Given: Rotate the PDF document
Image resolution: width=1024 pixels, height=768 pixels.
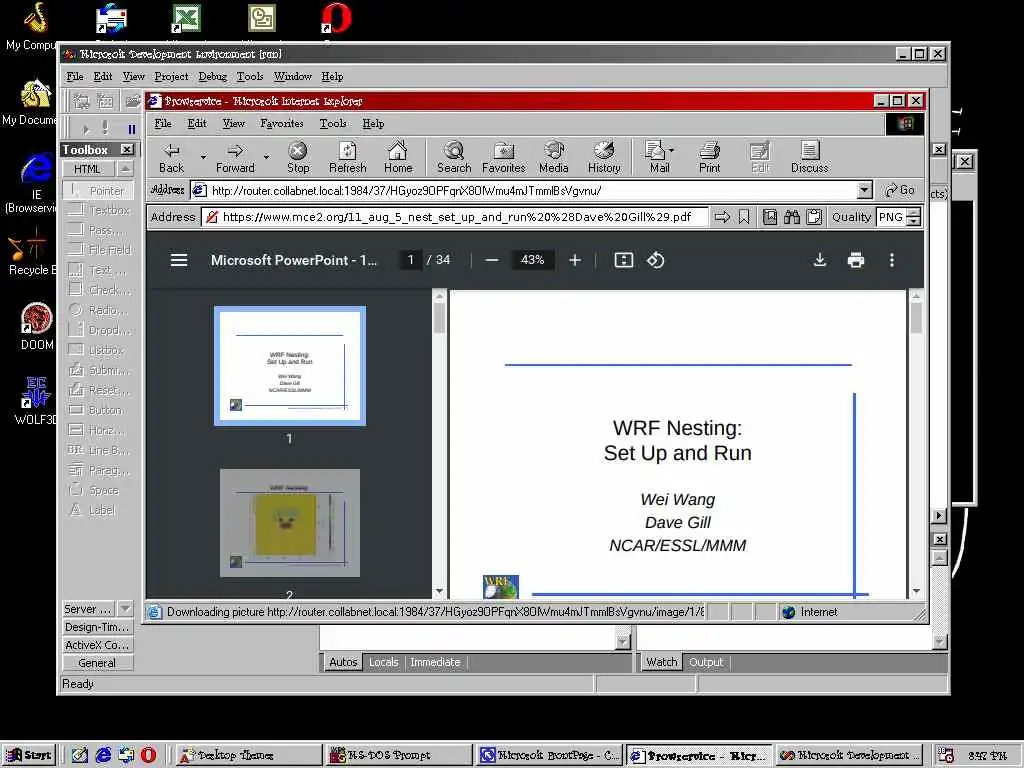Looking at the screenshot, I should click(x=656, y=261).
